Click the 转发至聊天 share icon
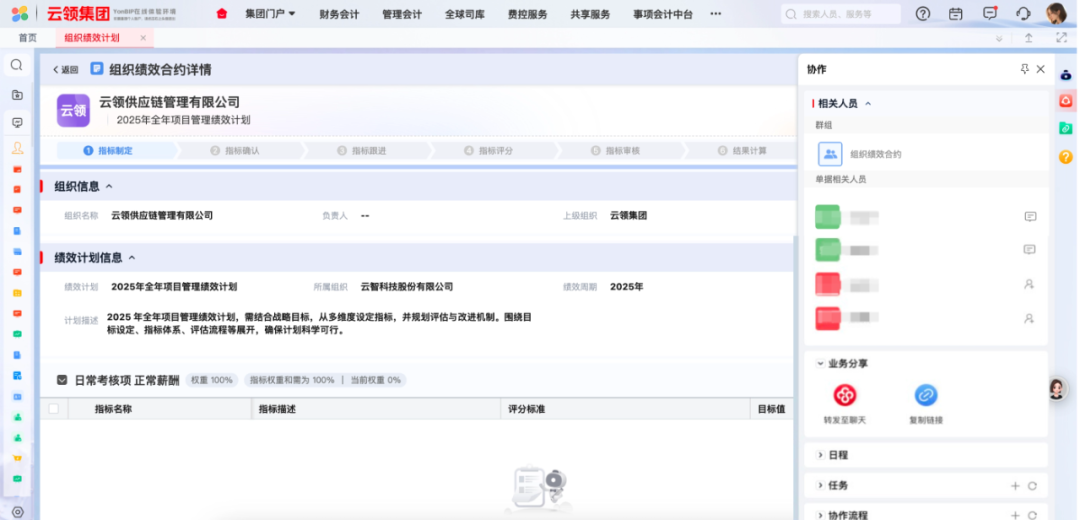The image size is (1080, 520). [845, 395]
